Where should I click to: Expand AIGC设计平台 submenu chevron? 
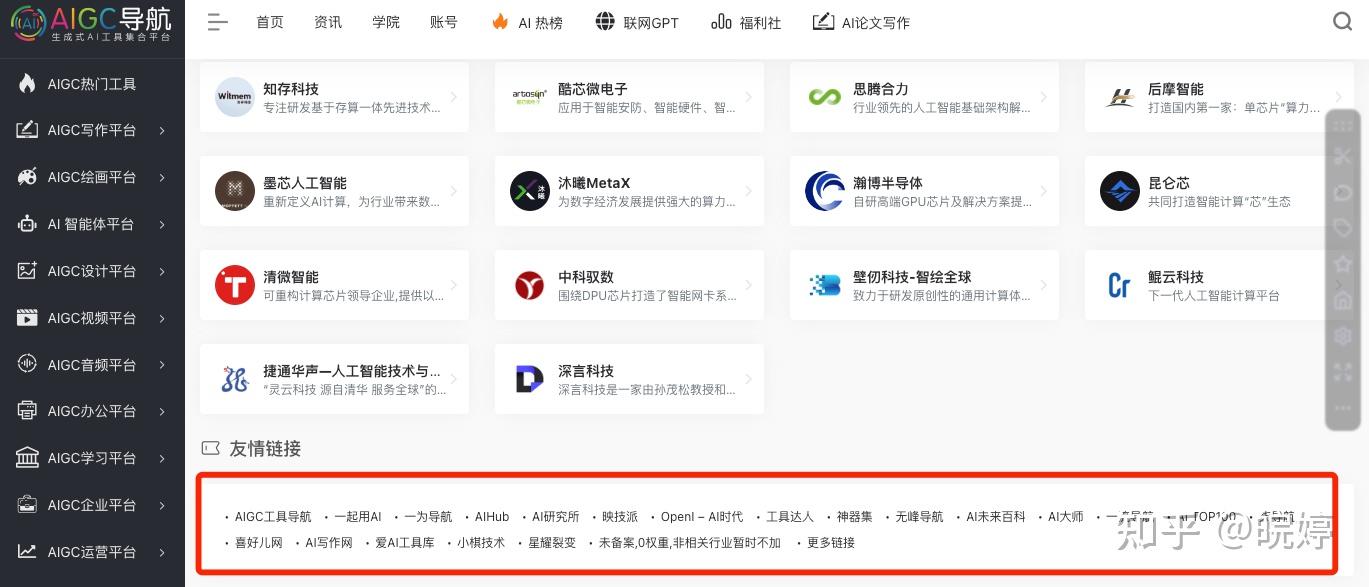pyautogui.click(x=162, y=271)
